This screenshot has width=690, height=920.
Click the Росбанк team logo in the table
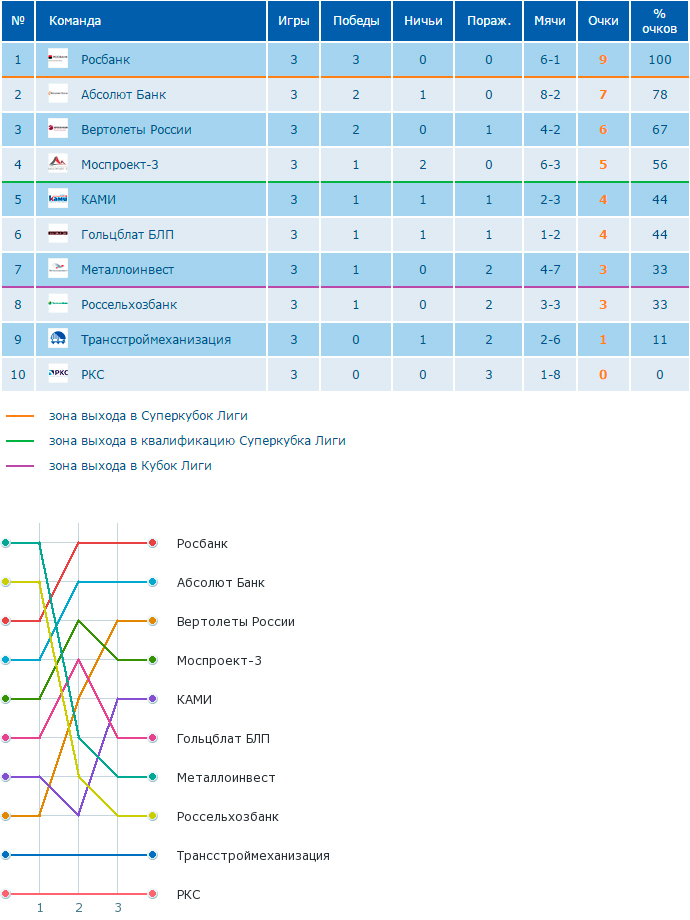(x=58, y=59)
